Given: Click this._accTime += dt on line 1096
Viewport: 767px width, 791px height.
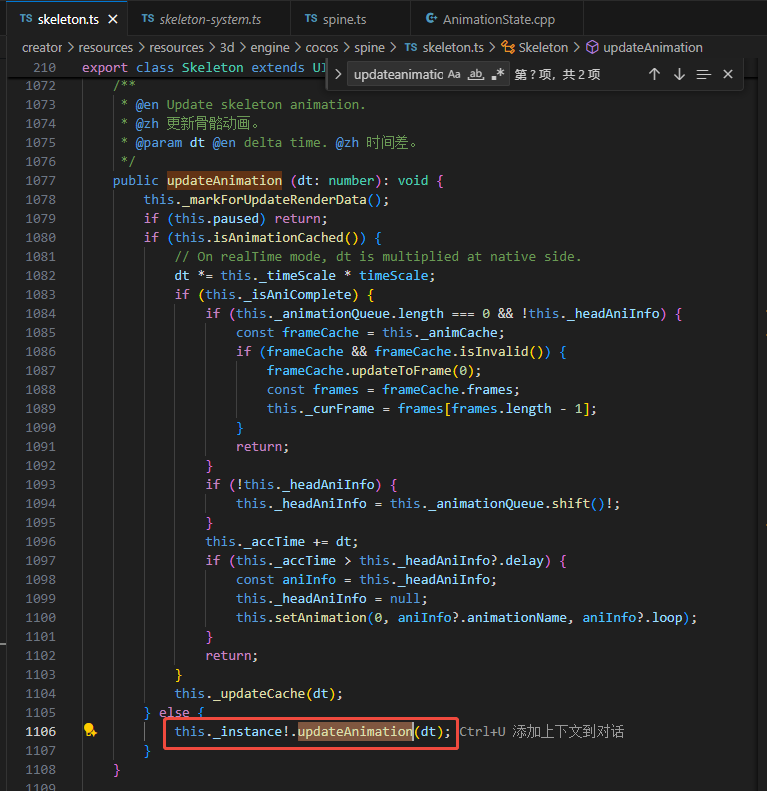Looking at the screenshot, I should point(278,542).
